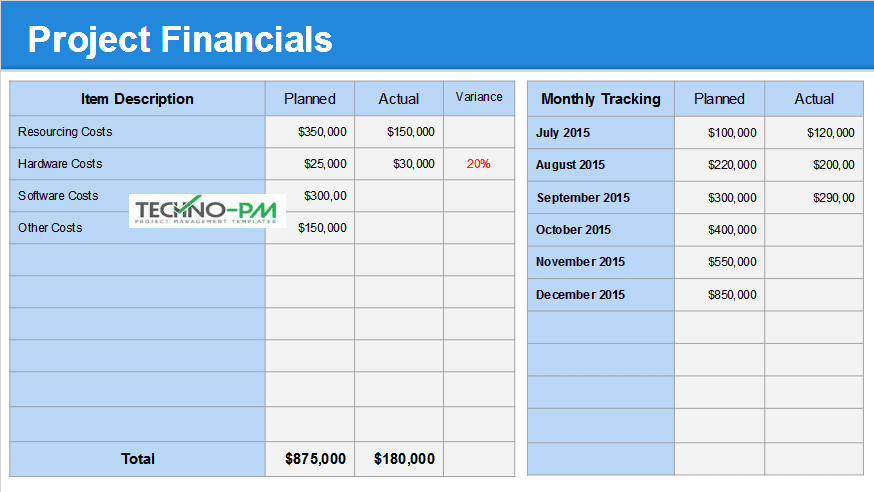
Task: Select the Other Costs row label
Action: [50, 228]
